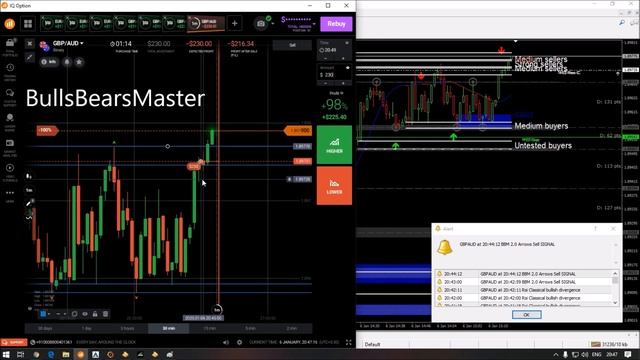
Task: Toggle sound with the speaker icon
Action: (226, 342)
